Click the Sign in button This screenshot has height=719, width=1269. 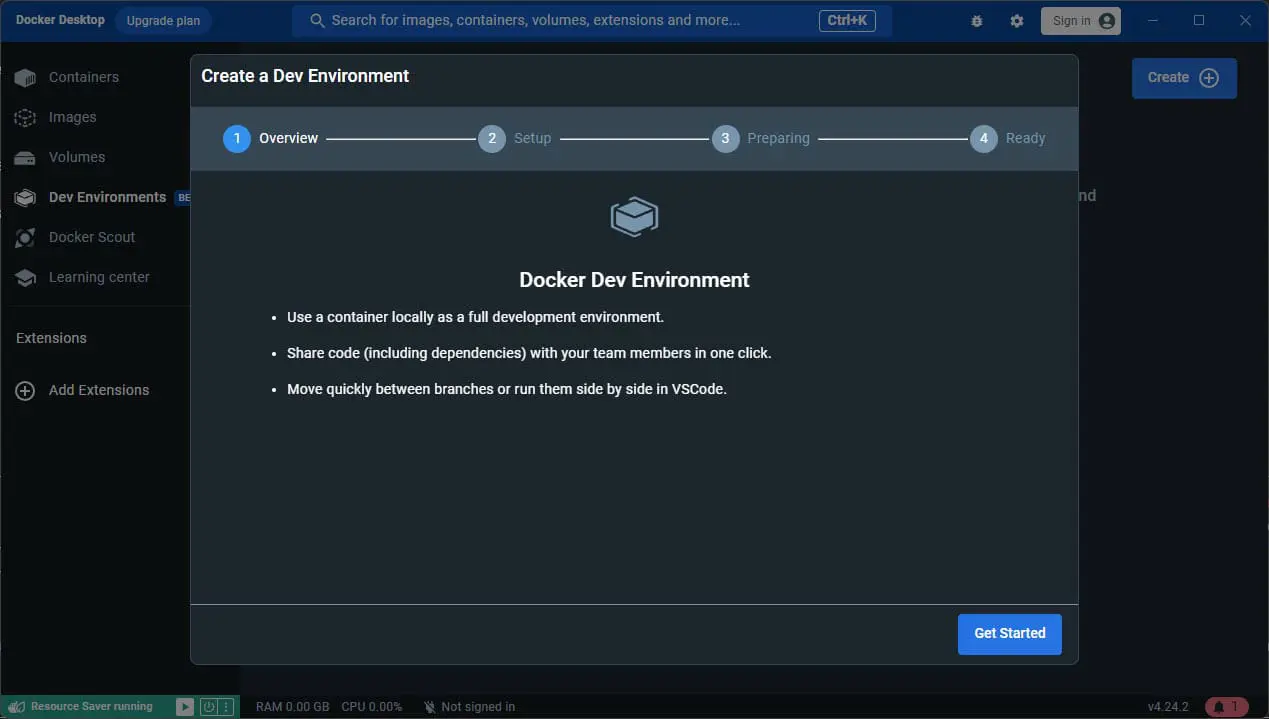coord(1081,21)
